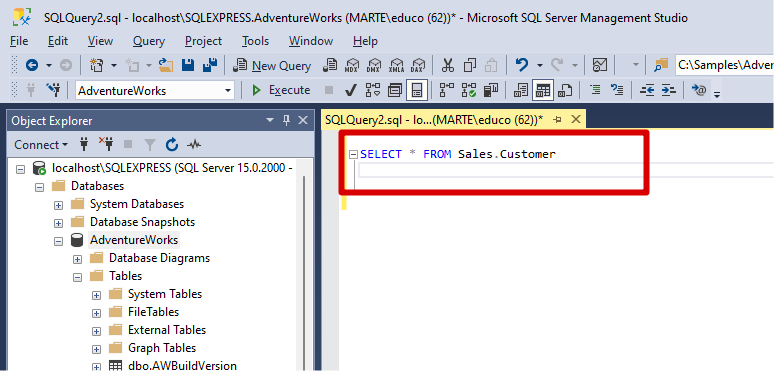Open the Query Options icon

coord(395,90)
